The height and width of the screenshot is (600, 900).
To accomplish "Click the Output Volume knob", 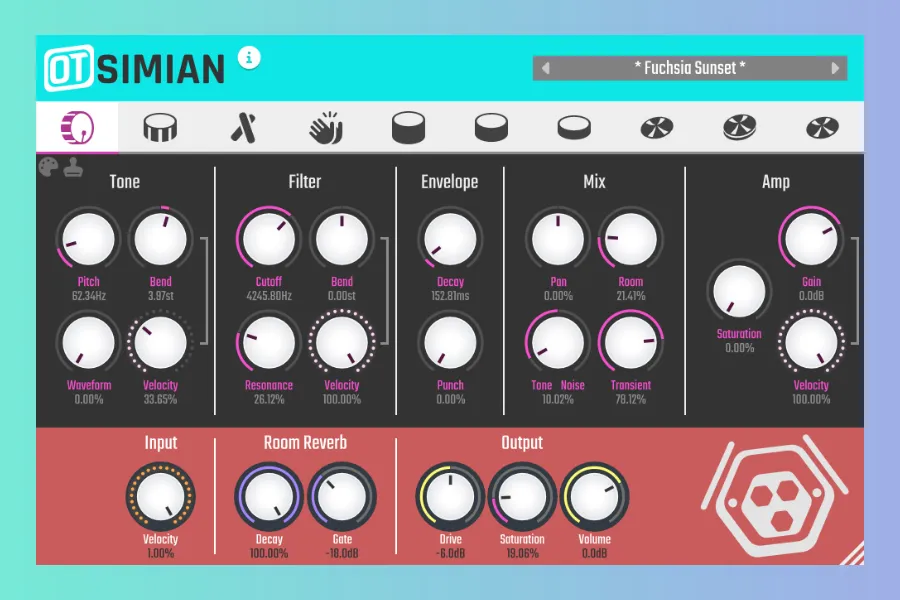I will 595,497.
